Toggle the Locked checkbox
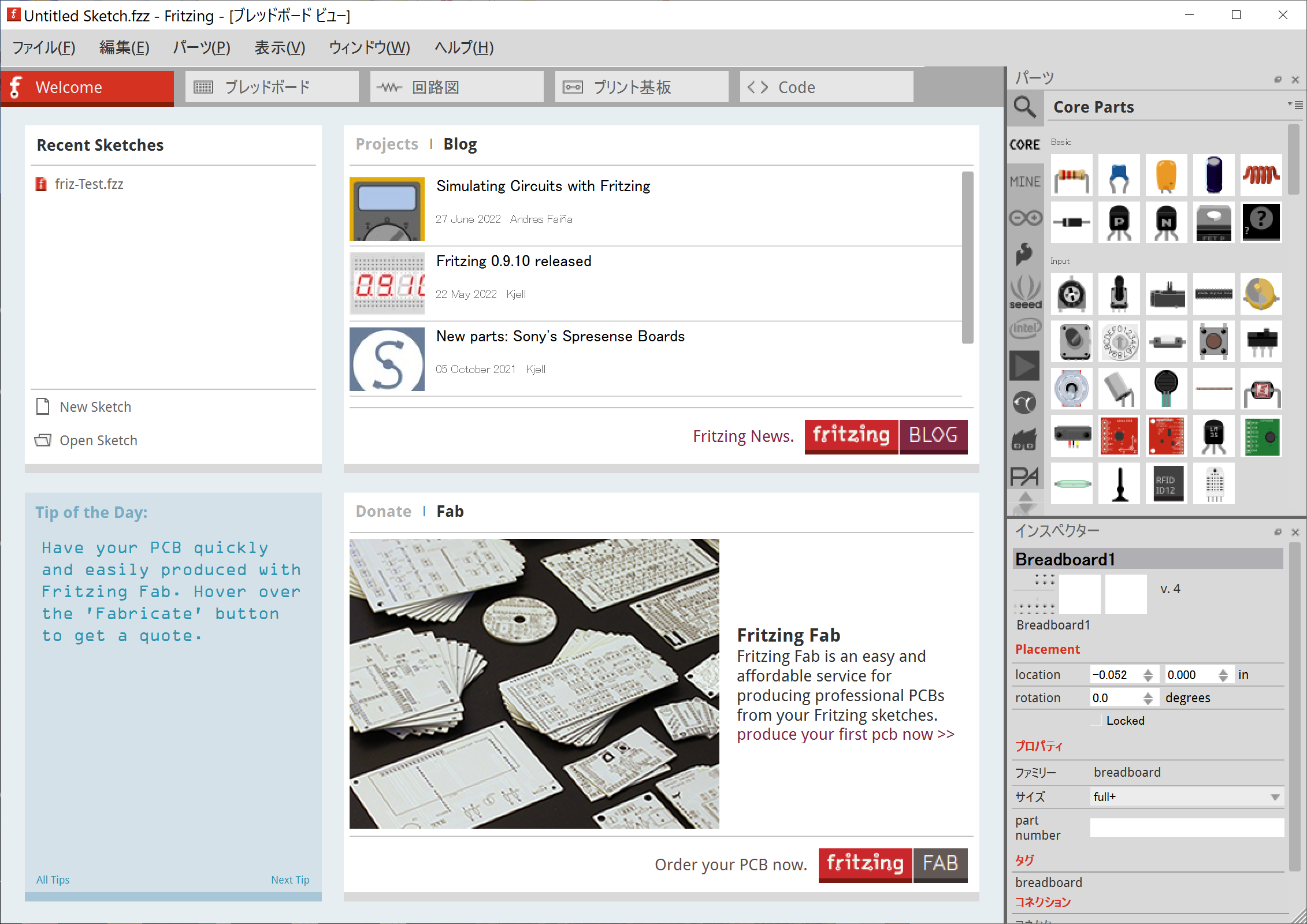Viewport: 1307px width, 924px height. (1096, 721)
